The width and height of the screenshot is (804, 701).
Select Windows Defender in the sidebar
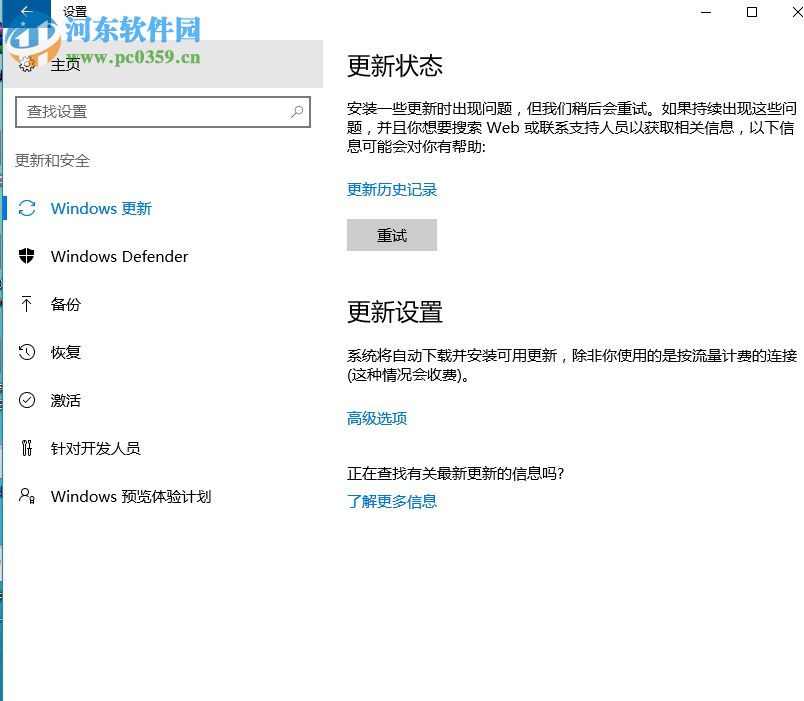tap(119, 256)
